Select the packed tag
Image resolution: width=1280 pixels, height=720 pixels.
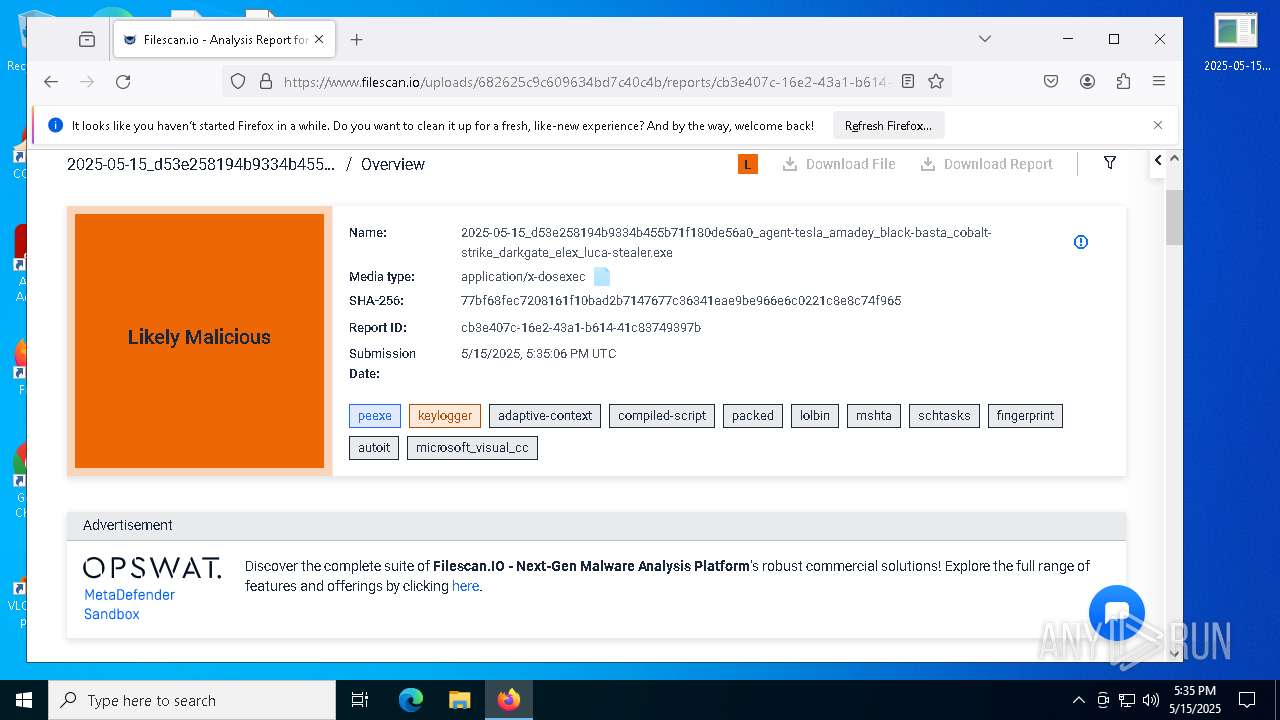pos(753,416)
